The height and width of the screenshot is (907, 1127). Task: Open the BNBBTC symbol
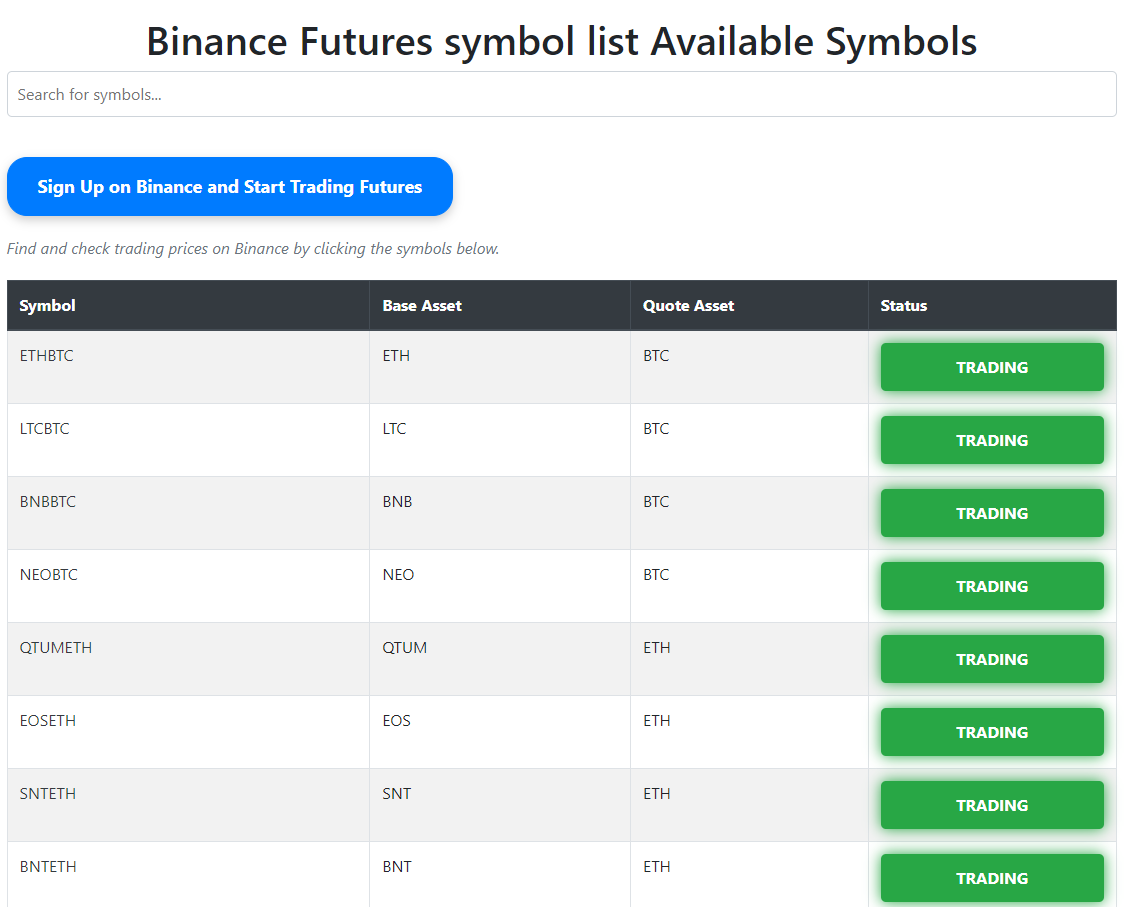47,502
